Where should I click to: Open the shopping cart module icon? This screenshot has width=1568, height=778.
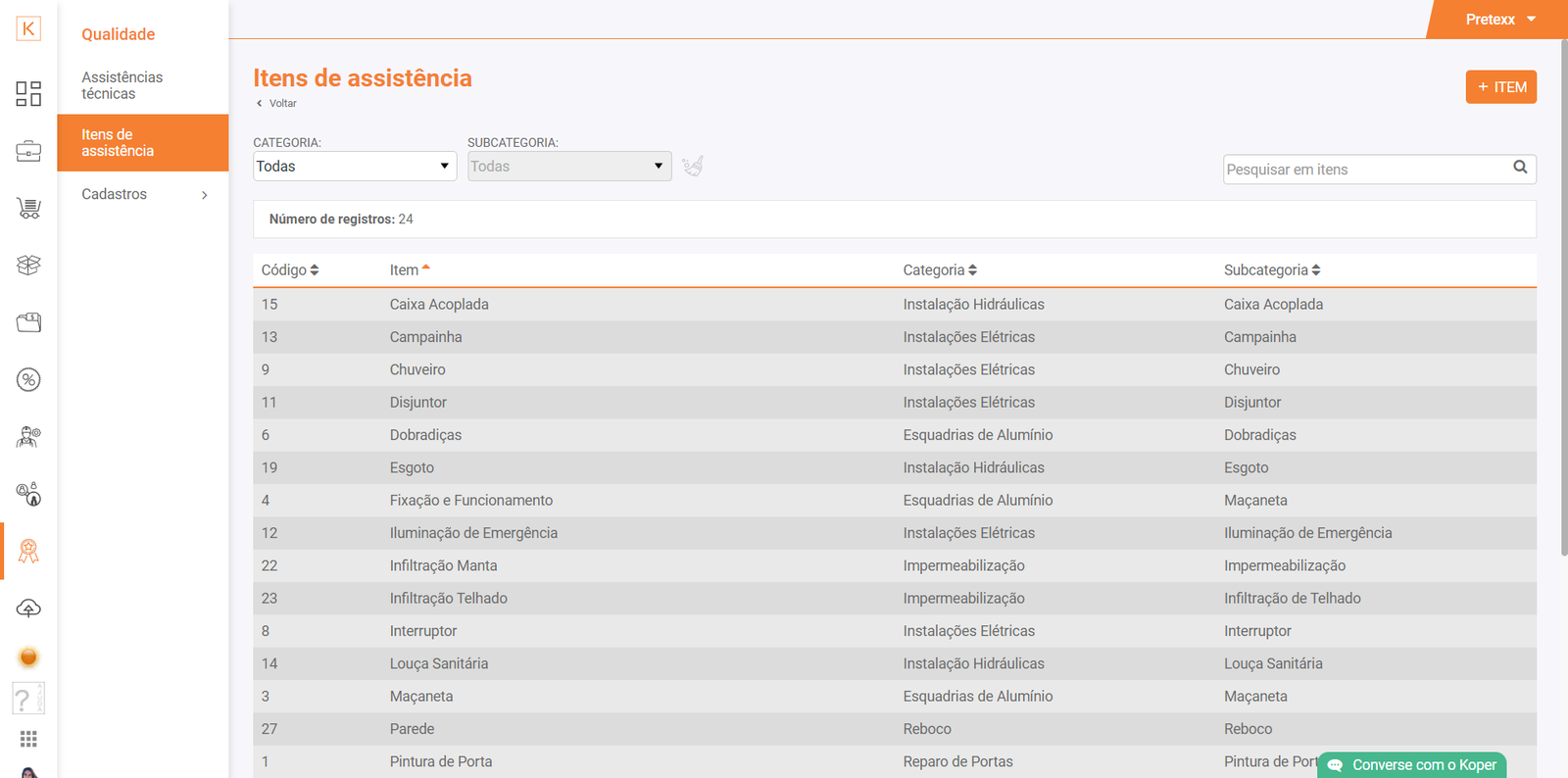pyautogui.click(x=28, y=208)
